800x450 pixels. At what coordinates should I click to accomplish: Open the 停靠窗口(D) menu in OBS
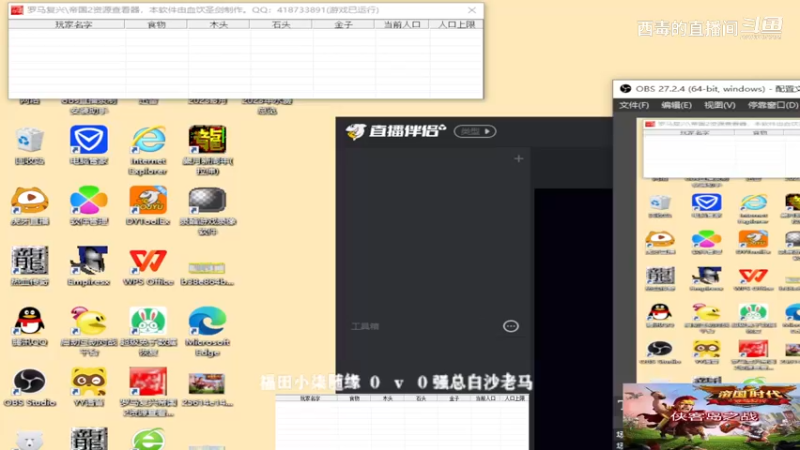click(x=772, y=105)
